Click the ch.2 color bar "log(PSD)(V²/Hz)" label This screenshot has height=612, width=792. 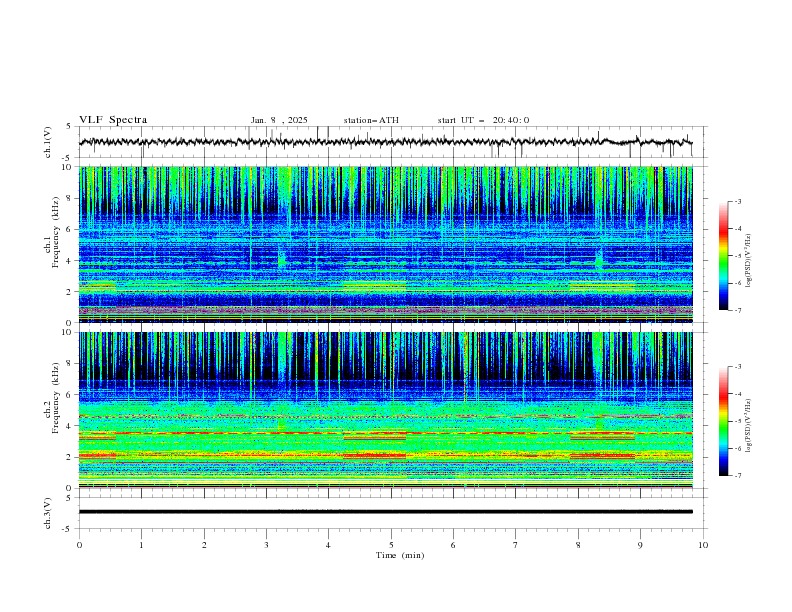(748, 426)
